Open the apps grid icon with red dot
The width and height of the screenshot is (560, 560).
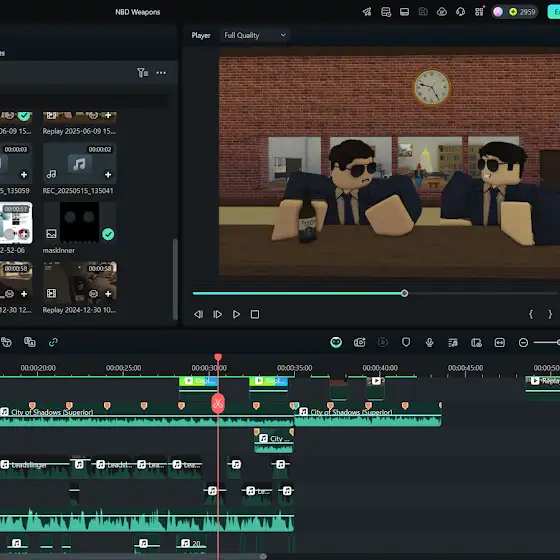pos(479,12)
